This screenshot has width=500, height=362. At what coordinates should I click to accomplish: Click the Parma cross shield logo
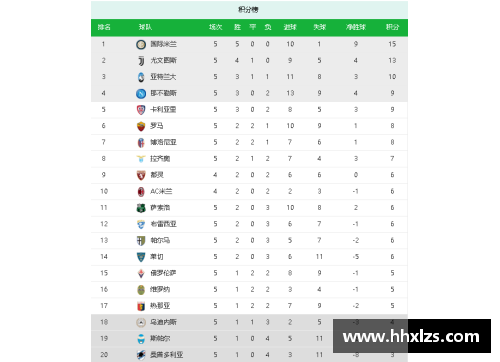click(141, 241)
